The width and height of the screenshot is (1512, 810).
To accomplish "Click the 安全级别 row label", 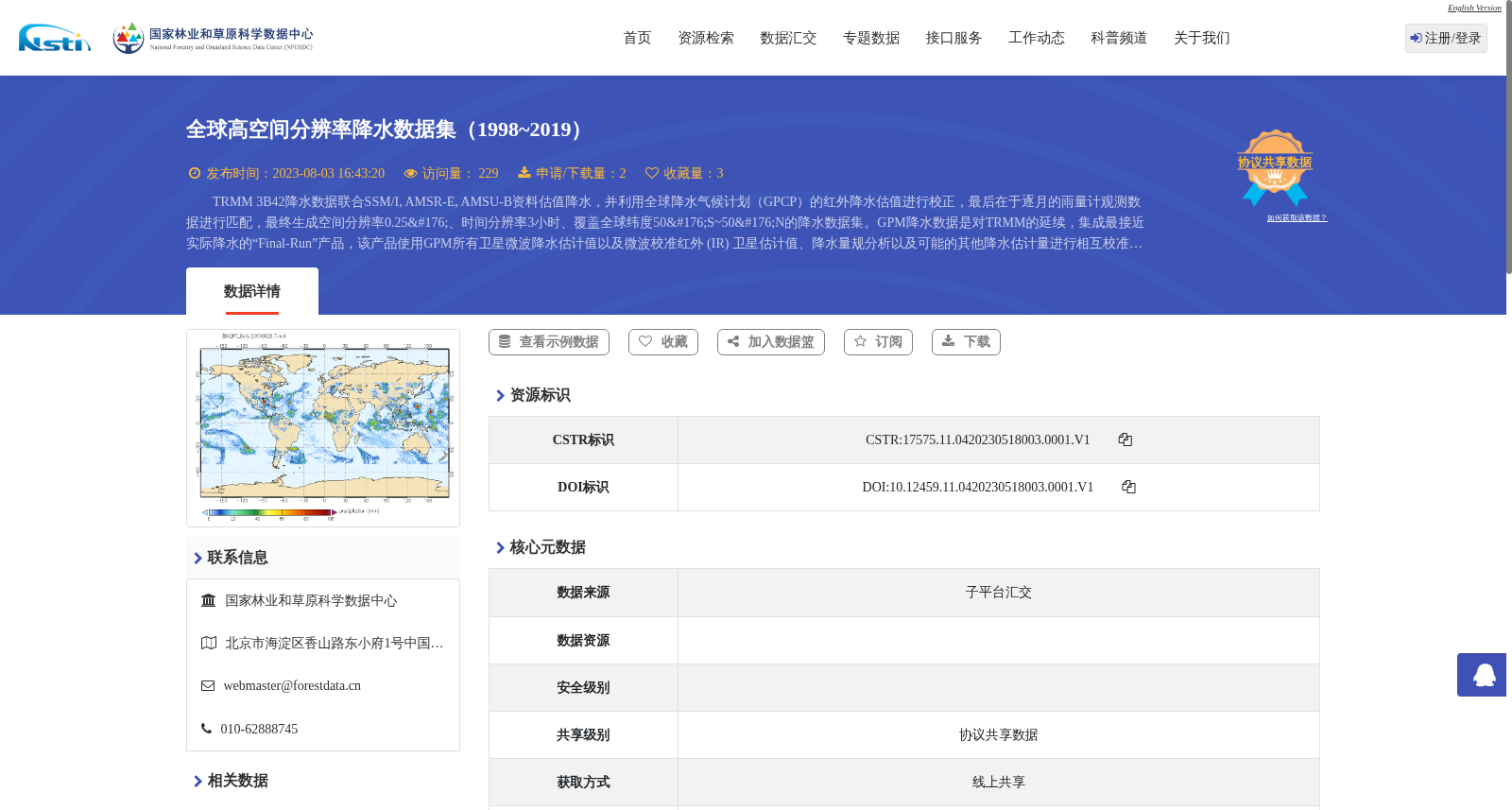I will coord(583,688).
